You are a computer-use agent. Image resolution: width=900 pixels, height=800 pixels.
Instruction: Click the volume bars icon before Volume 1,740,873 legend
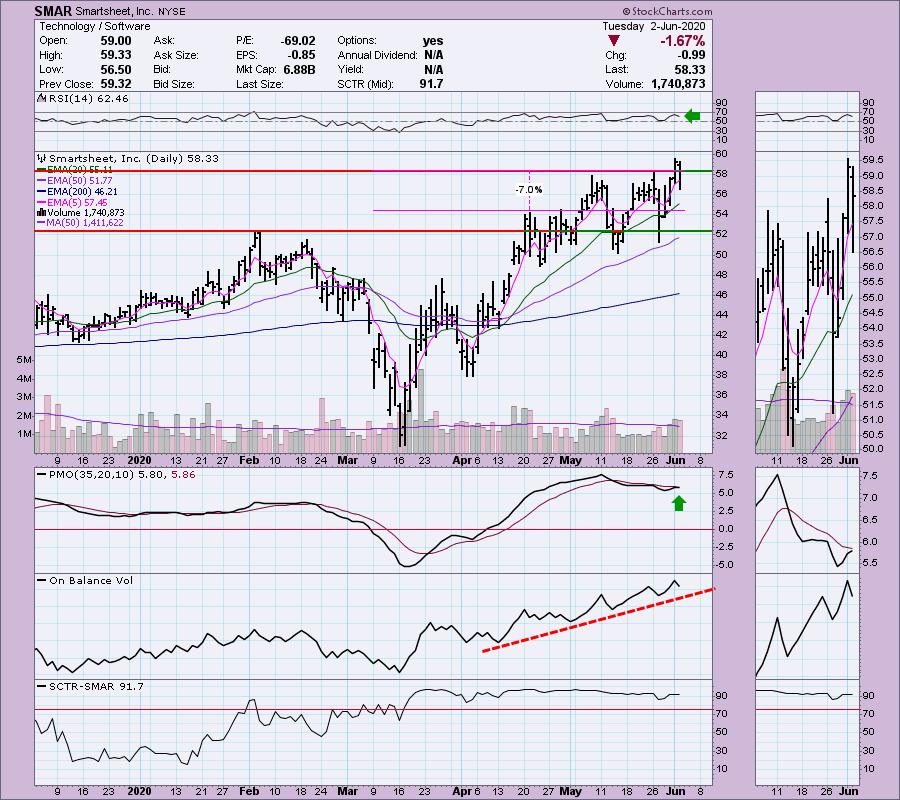tap(41, 212)
